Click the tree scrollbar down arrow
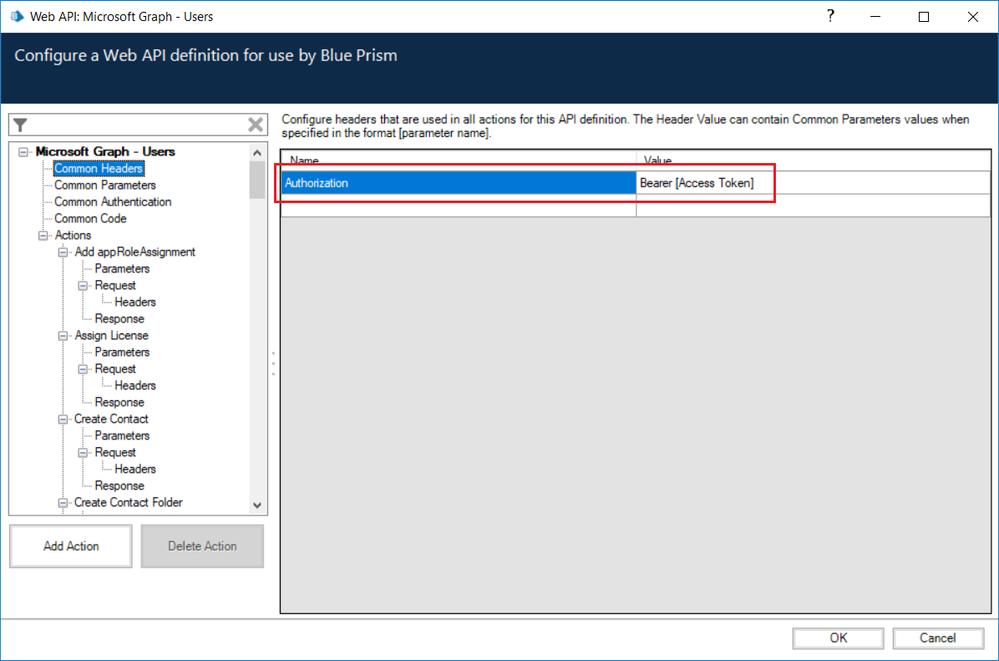The image size is (999, 661). pyautogui.click(x=257, y=505)
